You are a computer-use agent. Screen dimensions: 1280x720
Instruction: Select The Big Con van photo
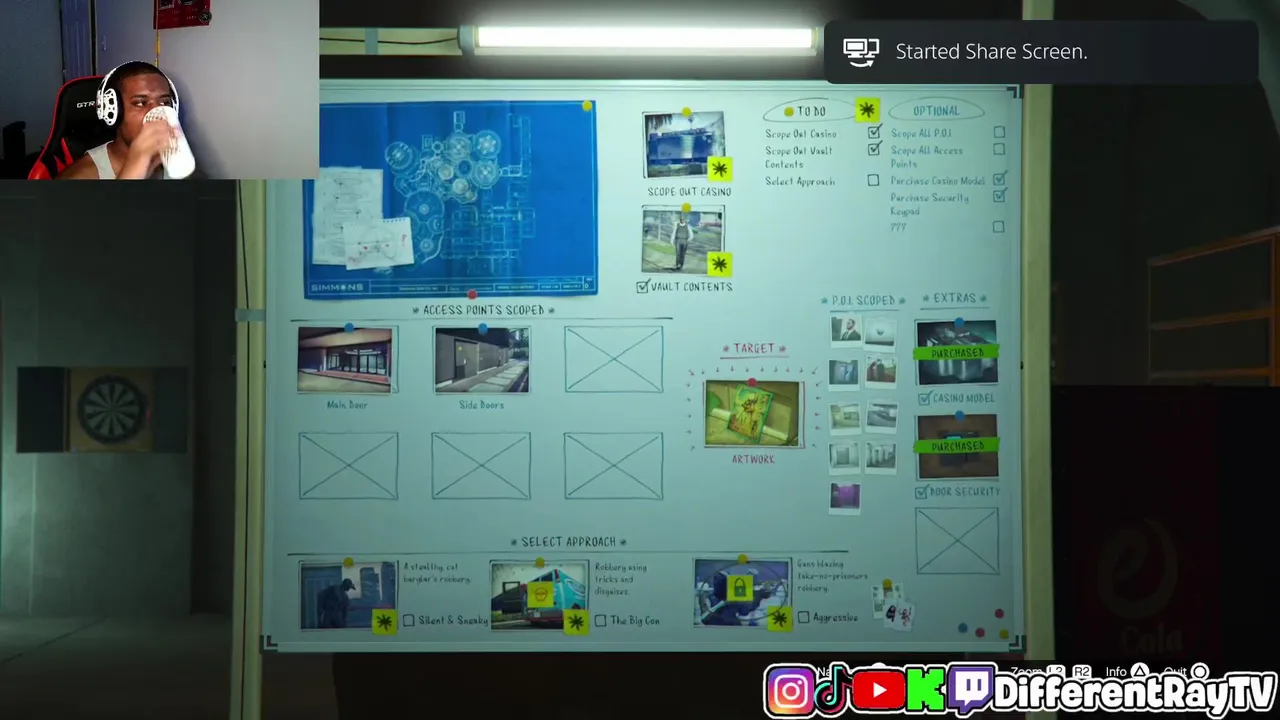(x=539, y=596)
